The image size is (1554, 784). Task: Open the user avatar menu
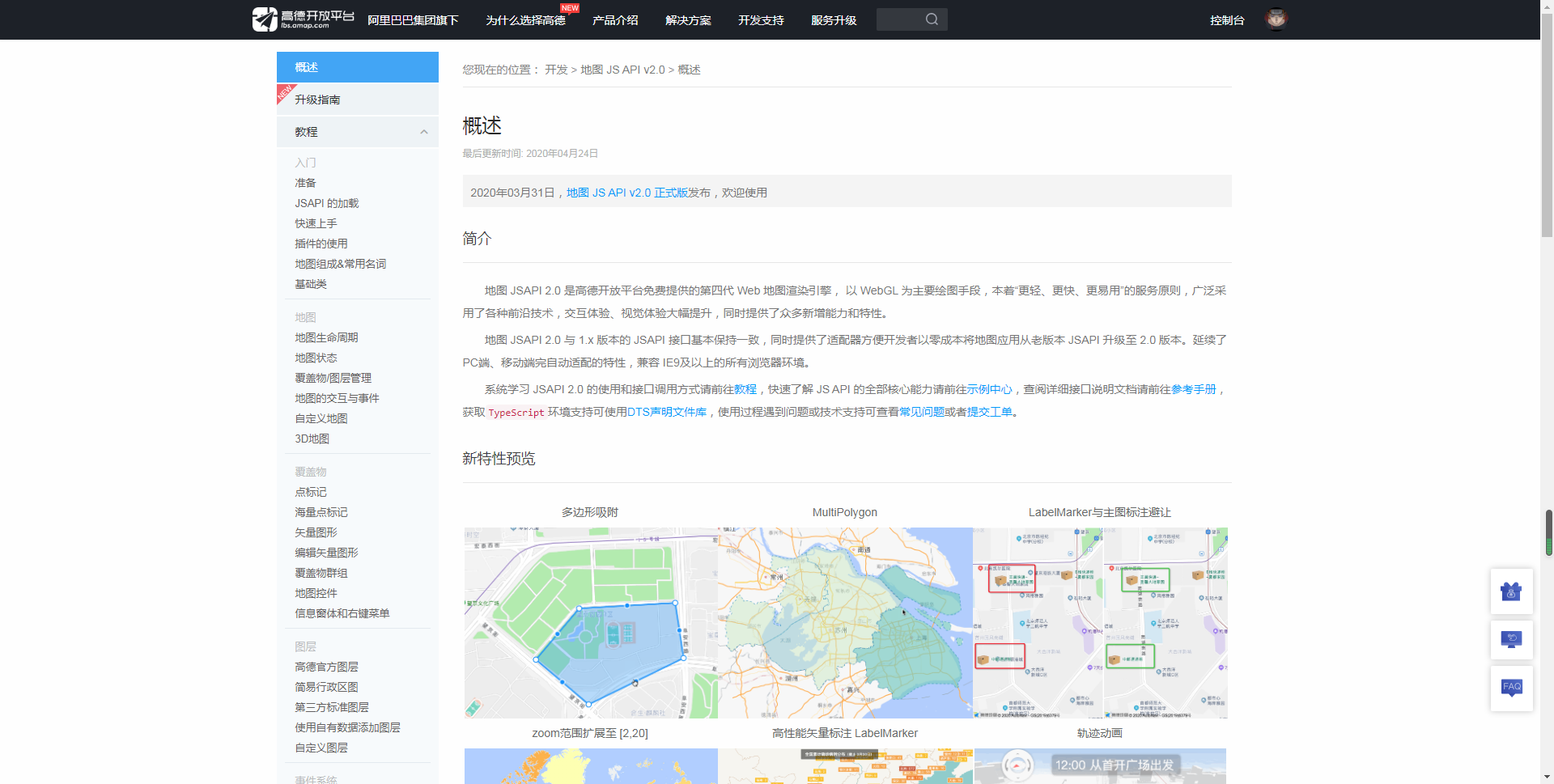coord(1276,19)
